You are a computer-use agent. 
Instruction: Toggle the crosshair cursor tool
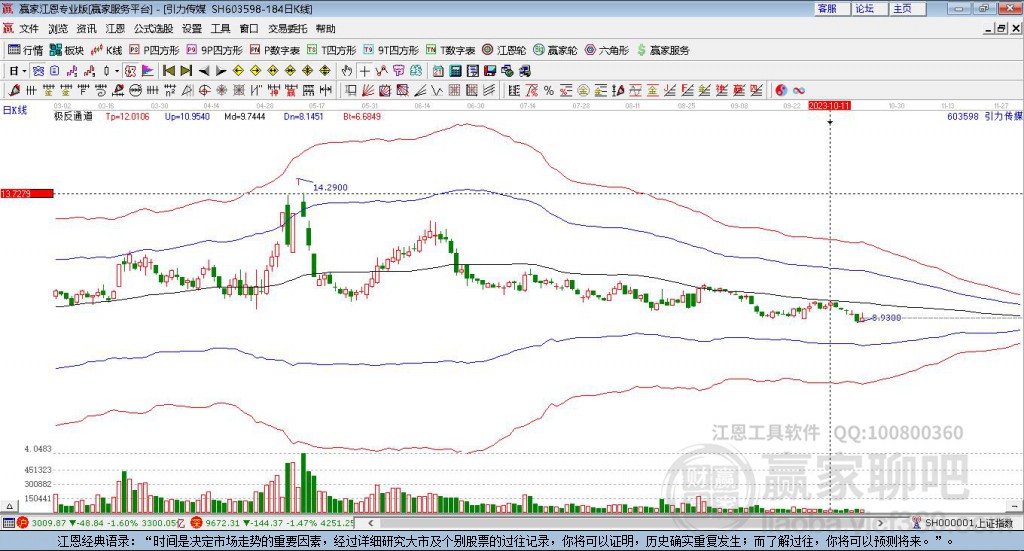click(x=364, y=71)
